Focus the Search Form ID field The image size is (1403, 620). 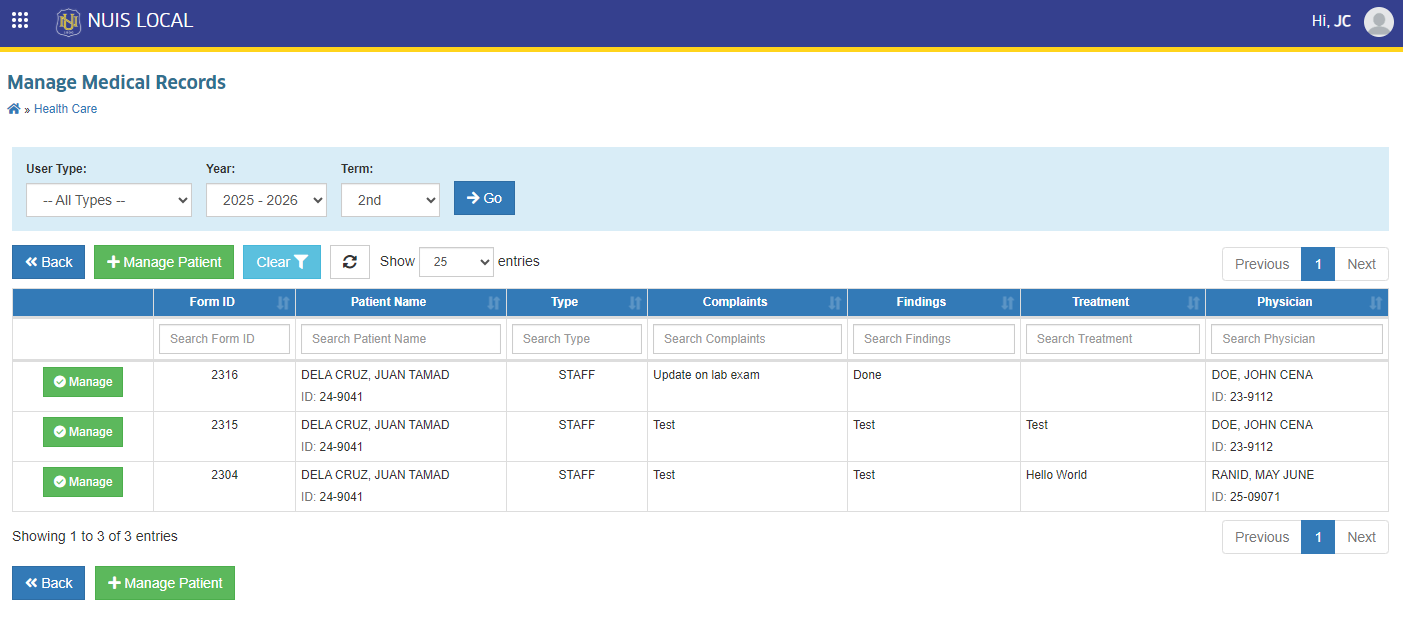click(224, 339)
